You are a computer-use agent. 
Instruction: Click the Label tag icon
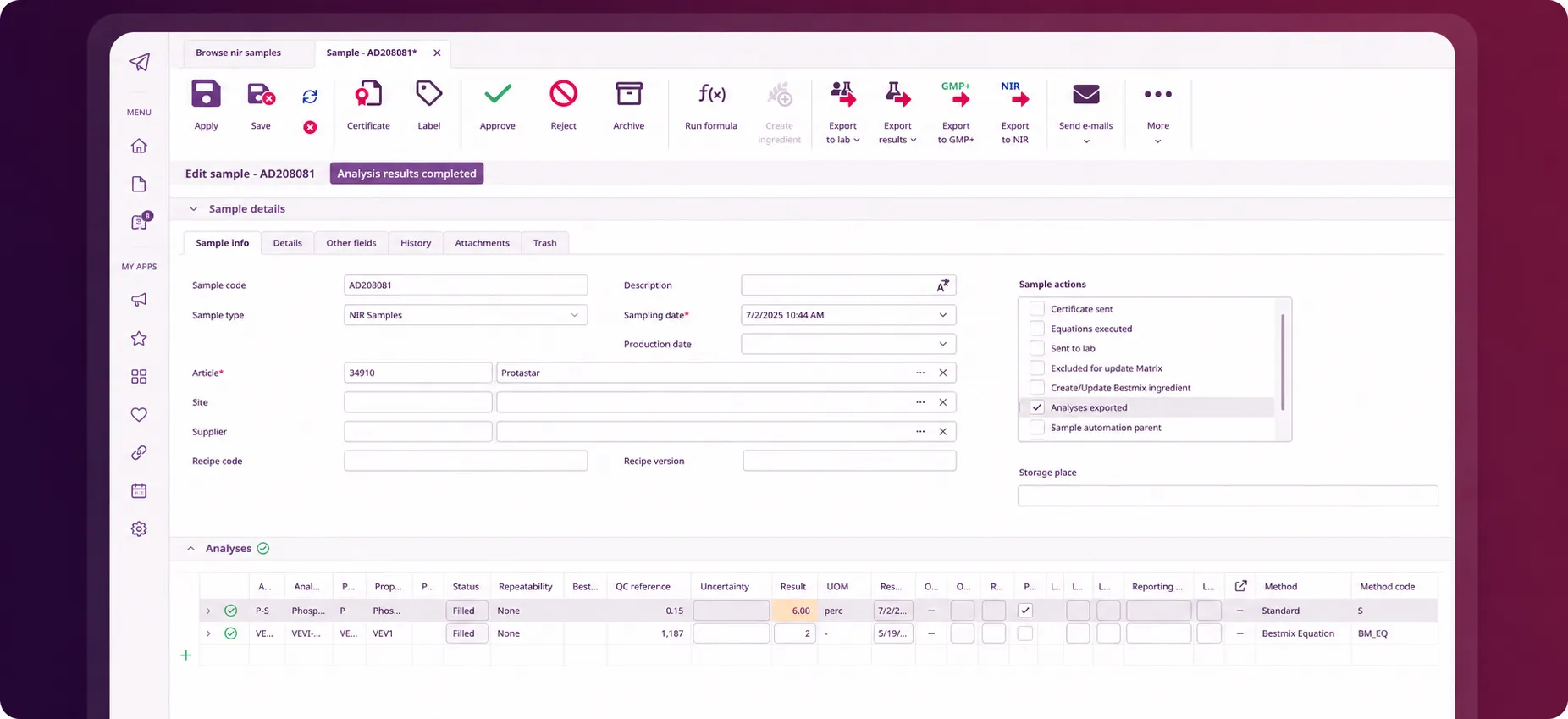coord(429,94)
